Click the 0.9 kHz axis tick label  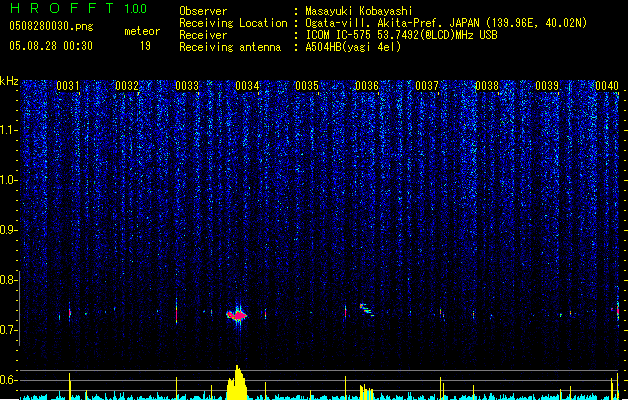[8, 230]
